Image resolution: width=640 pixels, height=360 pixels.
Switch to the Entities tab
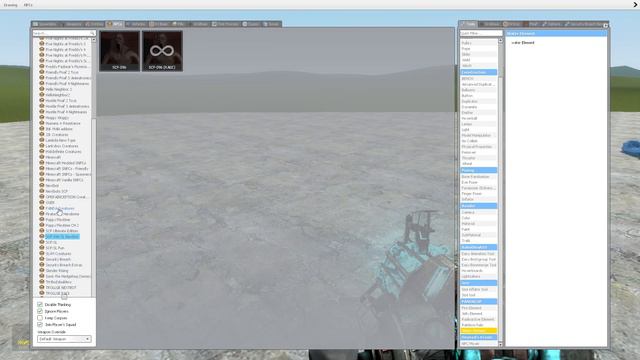point(94,24)
